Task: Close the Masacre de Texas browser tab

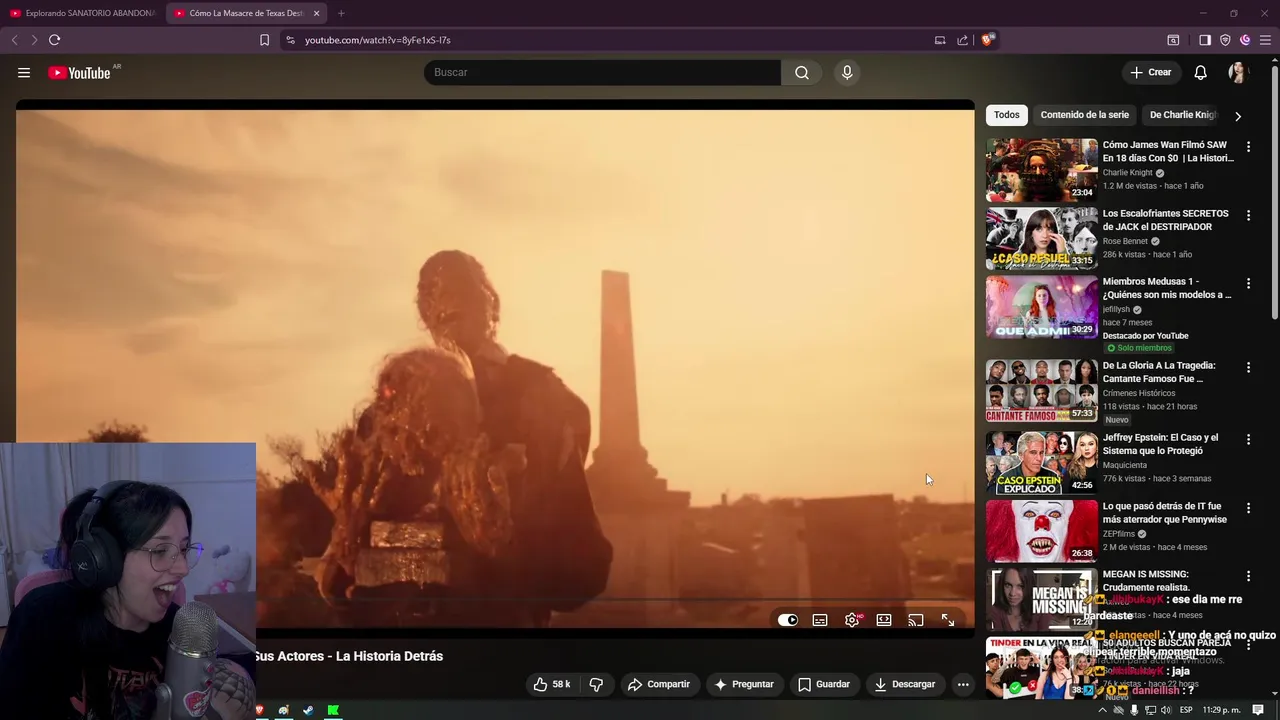Action: pyautogui.click(x=316, y=13)
